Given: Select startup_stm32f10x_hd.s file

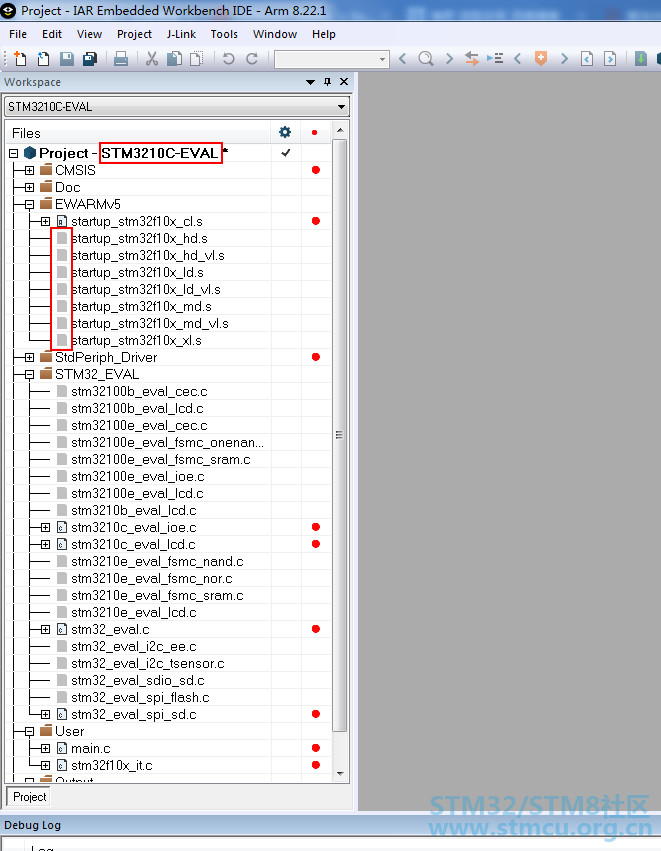Looking at the screenshot, I should pyautogui.click(x=139, y=239).
